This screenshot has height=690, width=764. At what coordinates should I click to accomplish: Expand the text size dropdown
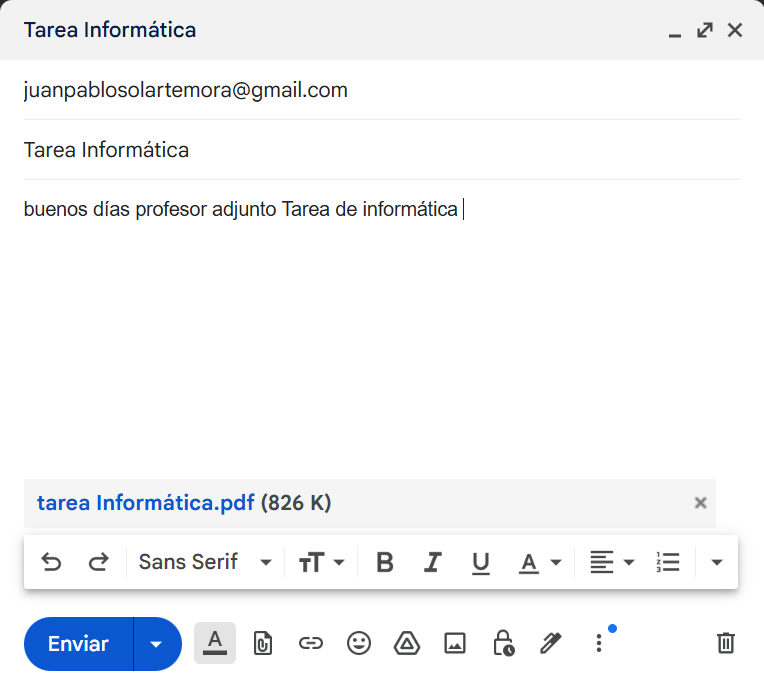coord(321,562)
